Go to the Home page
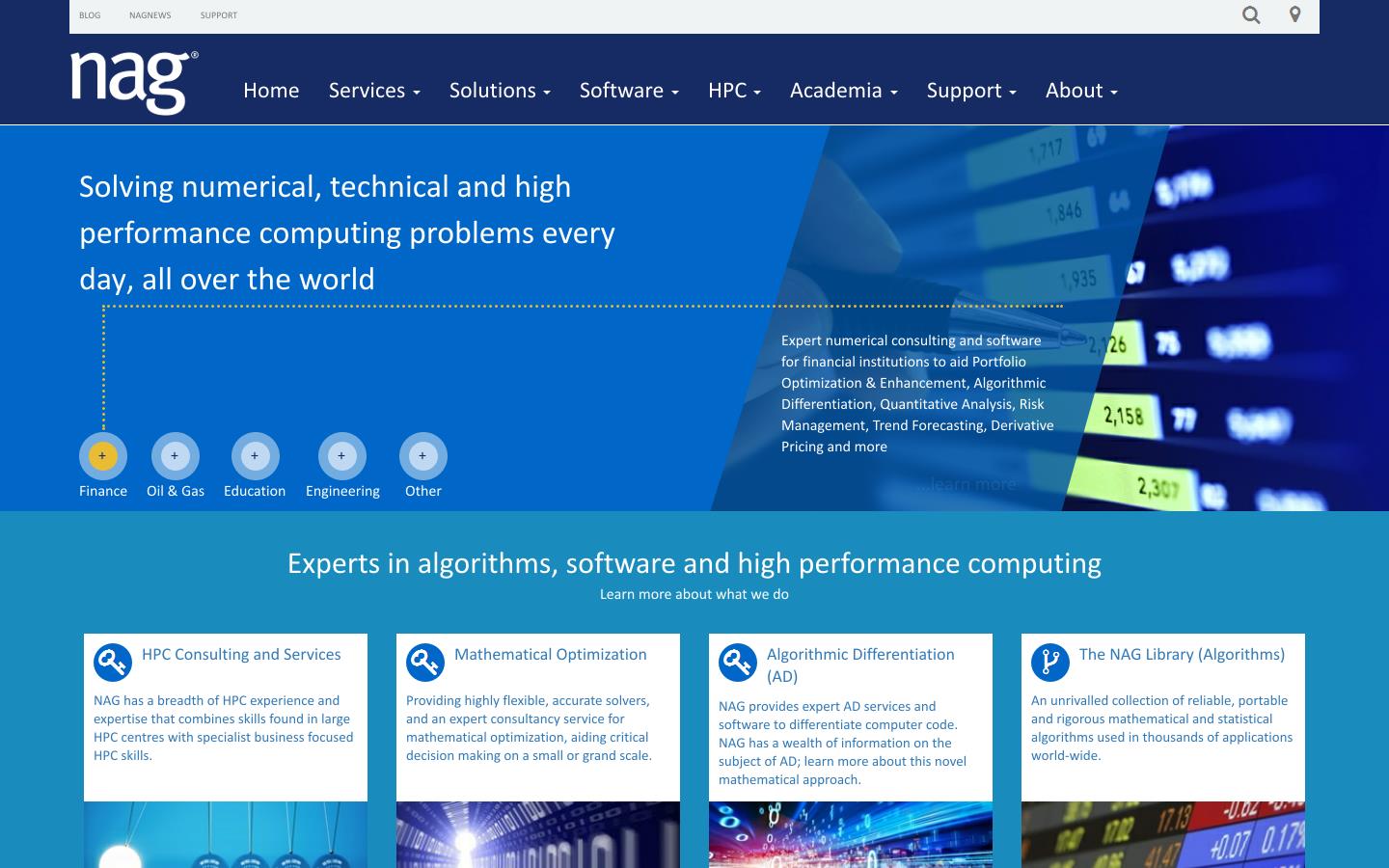 click(271, 91)
